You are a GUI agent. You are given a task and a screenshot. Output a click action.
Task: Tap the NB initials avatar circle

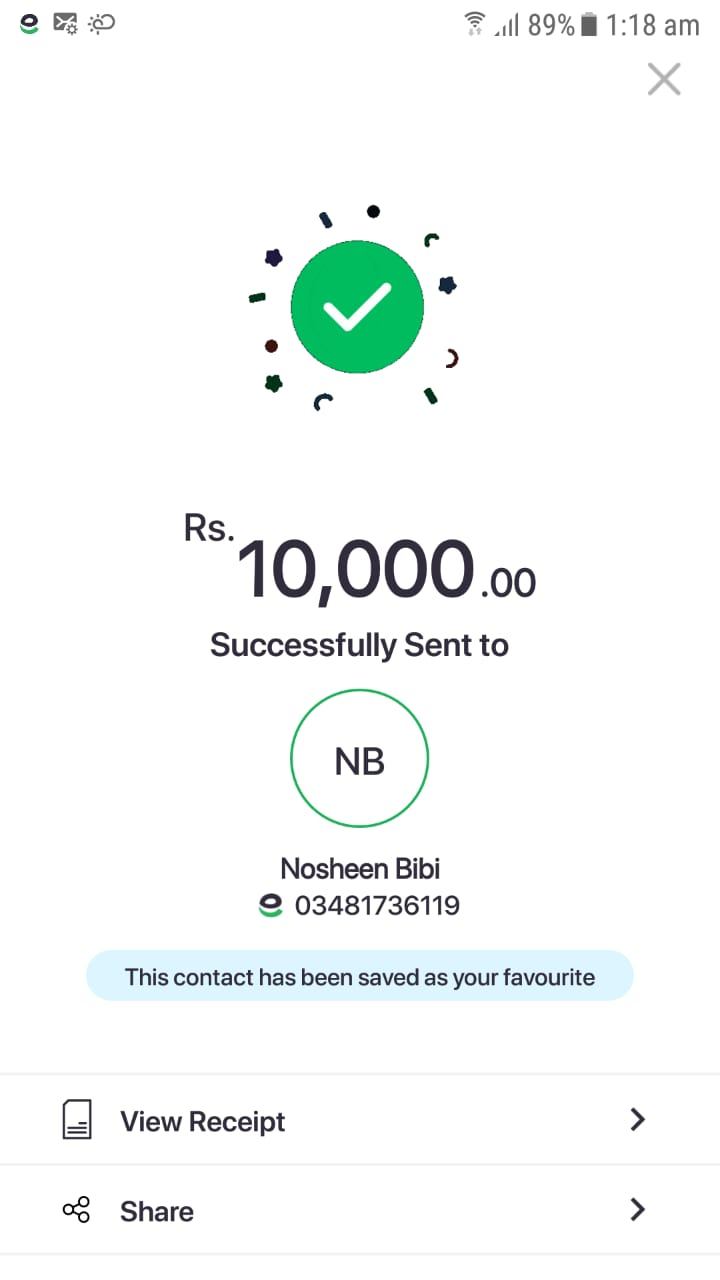(359, 759)
